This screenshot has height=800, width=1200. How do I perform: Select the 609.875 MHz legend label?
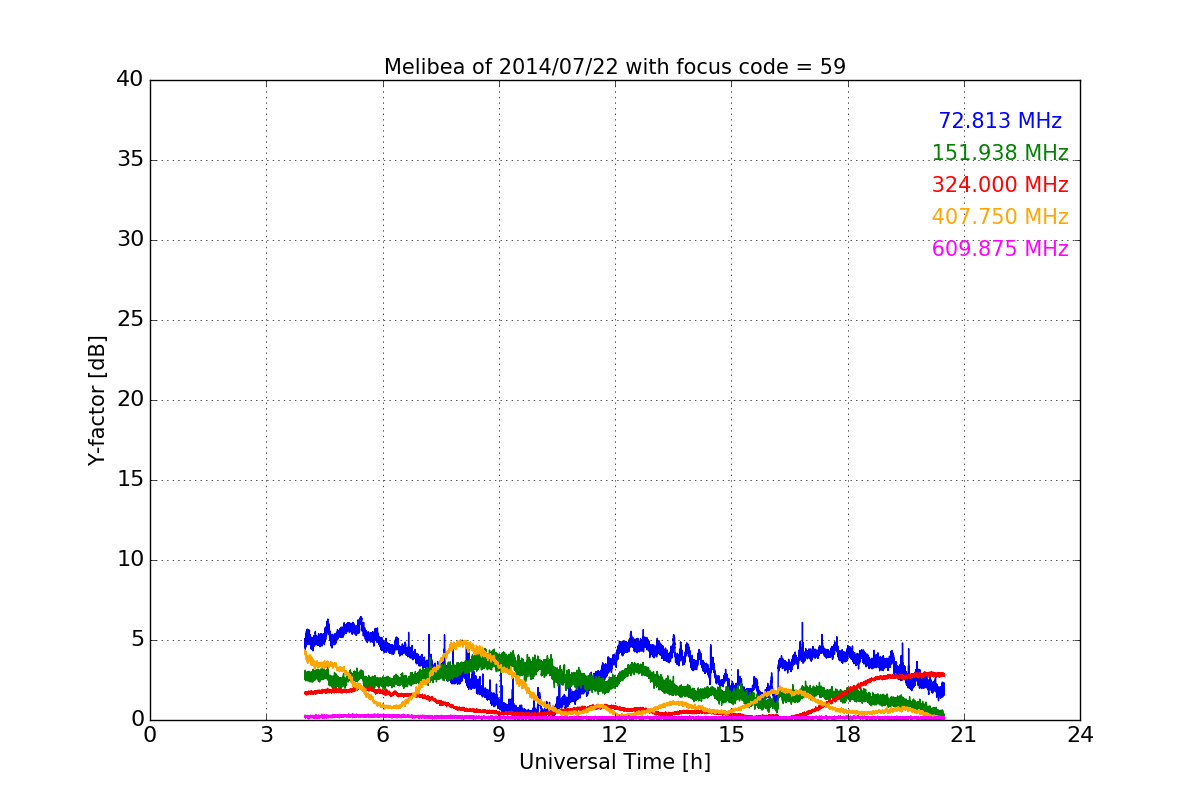click(1000, 249)
